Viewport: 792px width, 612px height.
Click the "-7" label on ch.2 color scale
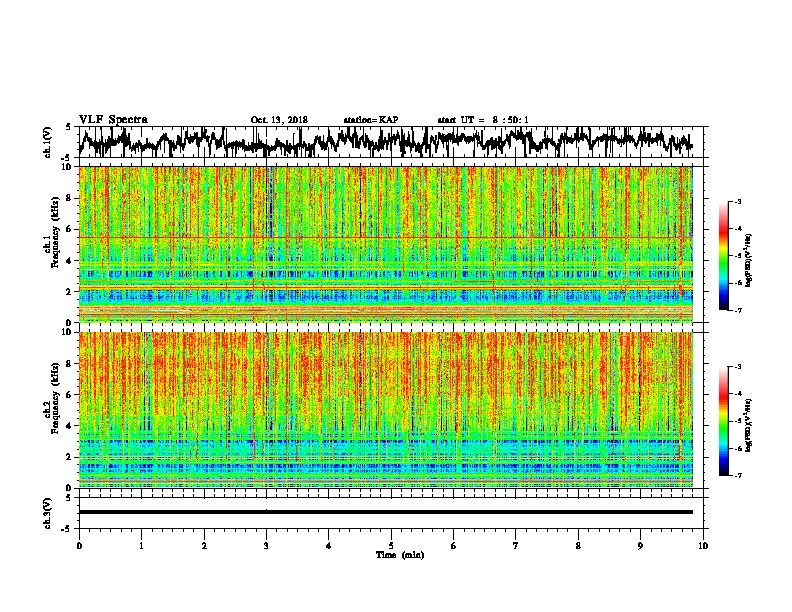tap(738, 475)
